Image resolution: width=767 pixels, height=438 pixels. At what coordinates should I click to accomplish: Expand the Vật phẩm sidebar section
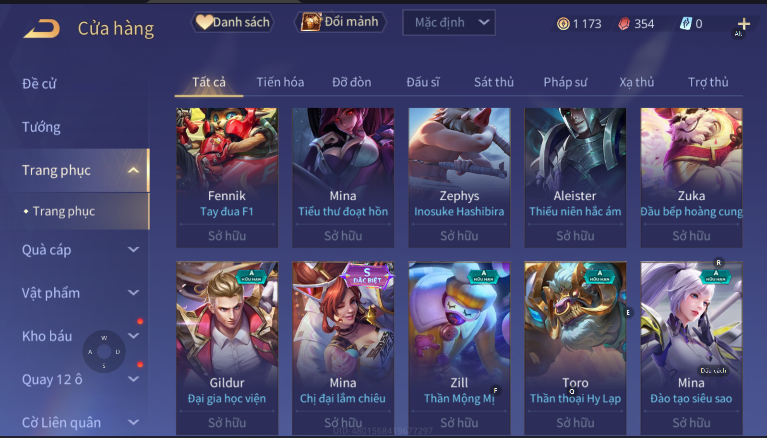(133, 293)
